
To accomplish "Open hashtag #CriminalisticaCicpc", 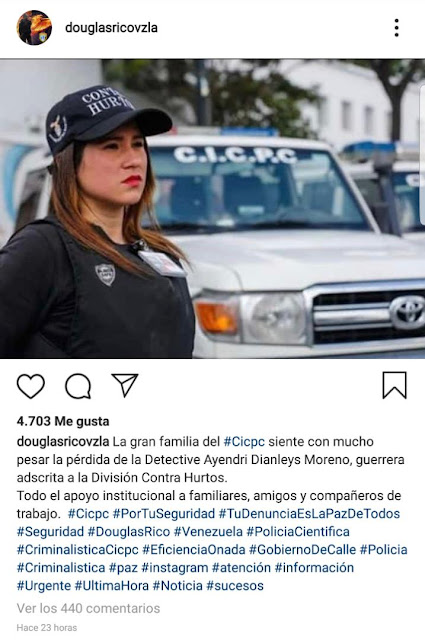I will pyautogui.click(x=78, y=549).
